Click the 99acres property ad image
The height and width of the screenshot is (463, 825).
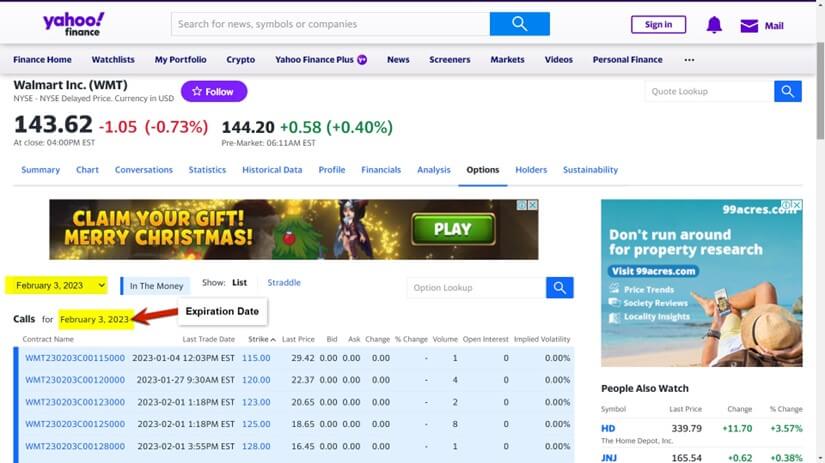tap(701, 283)
